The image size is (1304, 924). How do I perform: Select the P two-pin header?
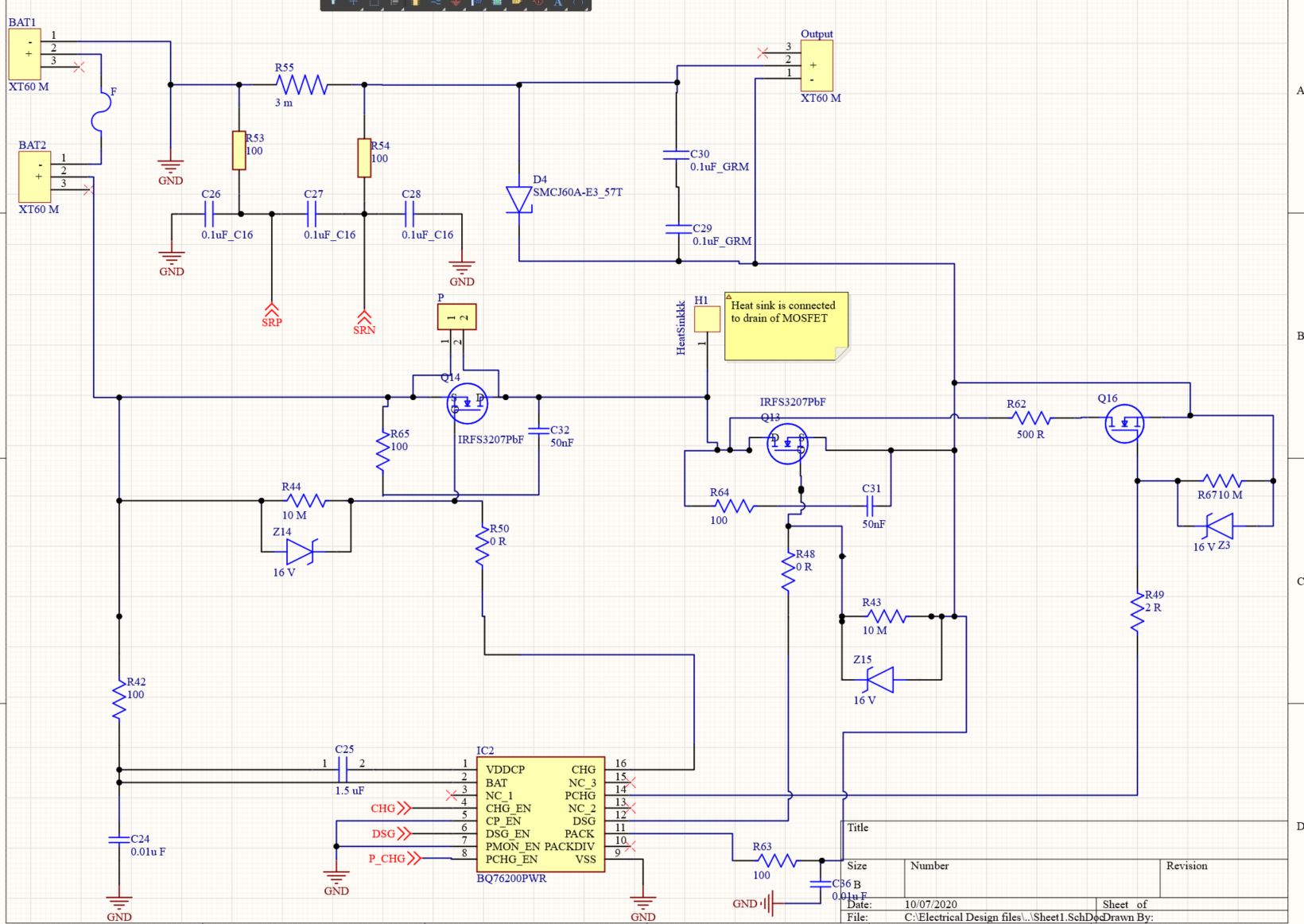tap(456, 317)
